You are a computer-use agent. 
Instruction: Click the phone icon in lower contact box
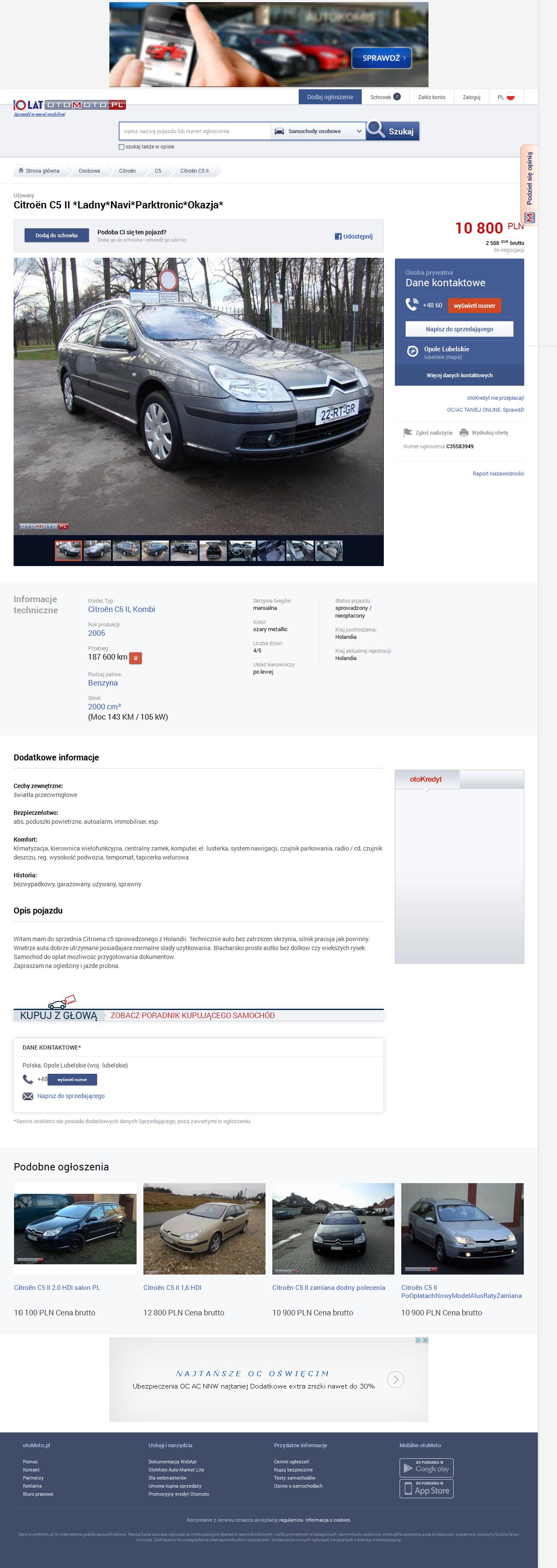[28, 1079]
